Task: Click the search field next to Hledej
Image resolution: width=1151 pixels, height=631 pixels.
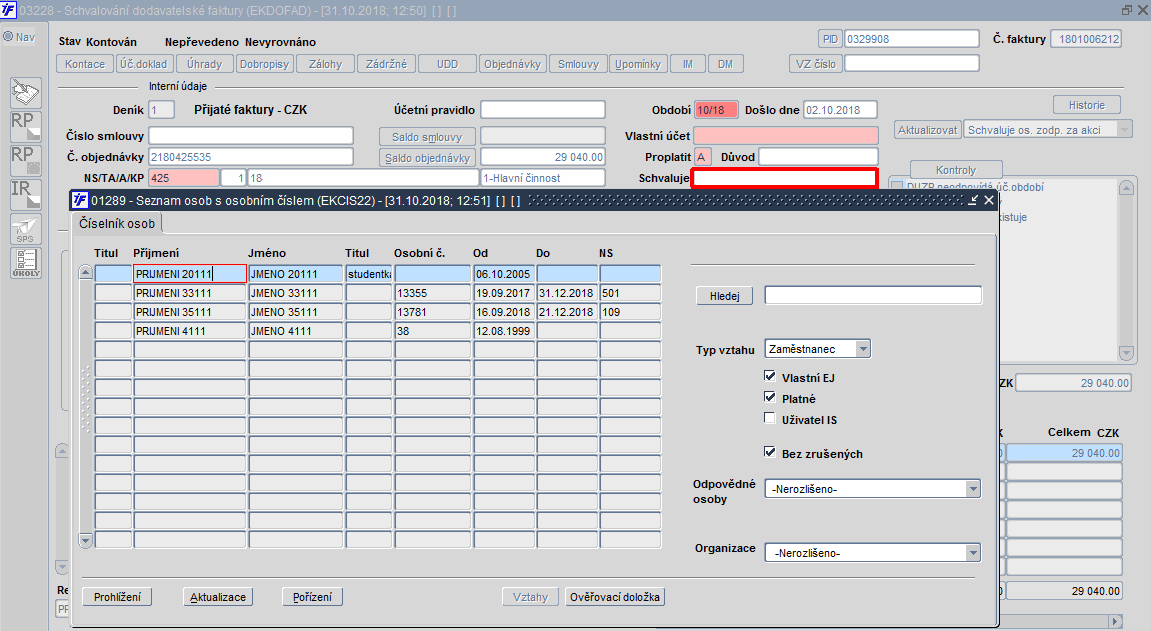Action: pyautogui.click(x=873, y=295)
